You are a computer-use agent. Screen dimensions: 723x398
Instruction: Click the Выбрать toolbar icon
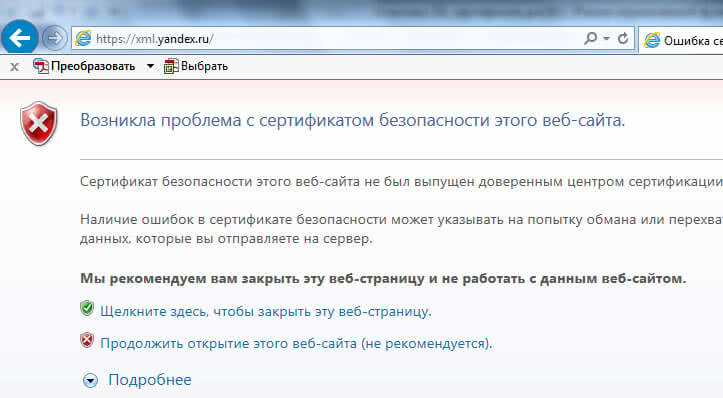(x=171, y=66)
